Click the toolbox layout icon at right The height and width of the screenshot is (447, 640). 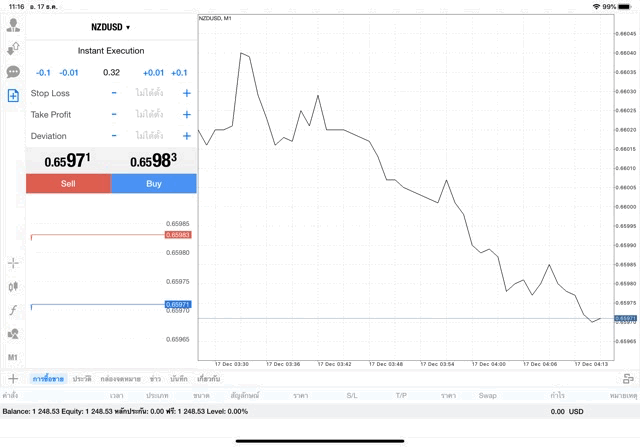pos(628,379)
